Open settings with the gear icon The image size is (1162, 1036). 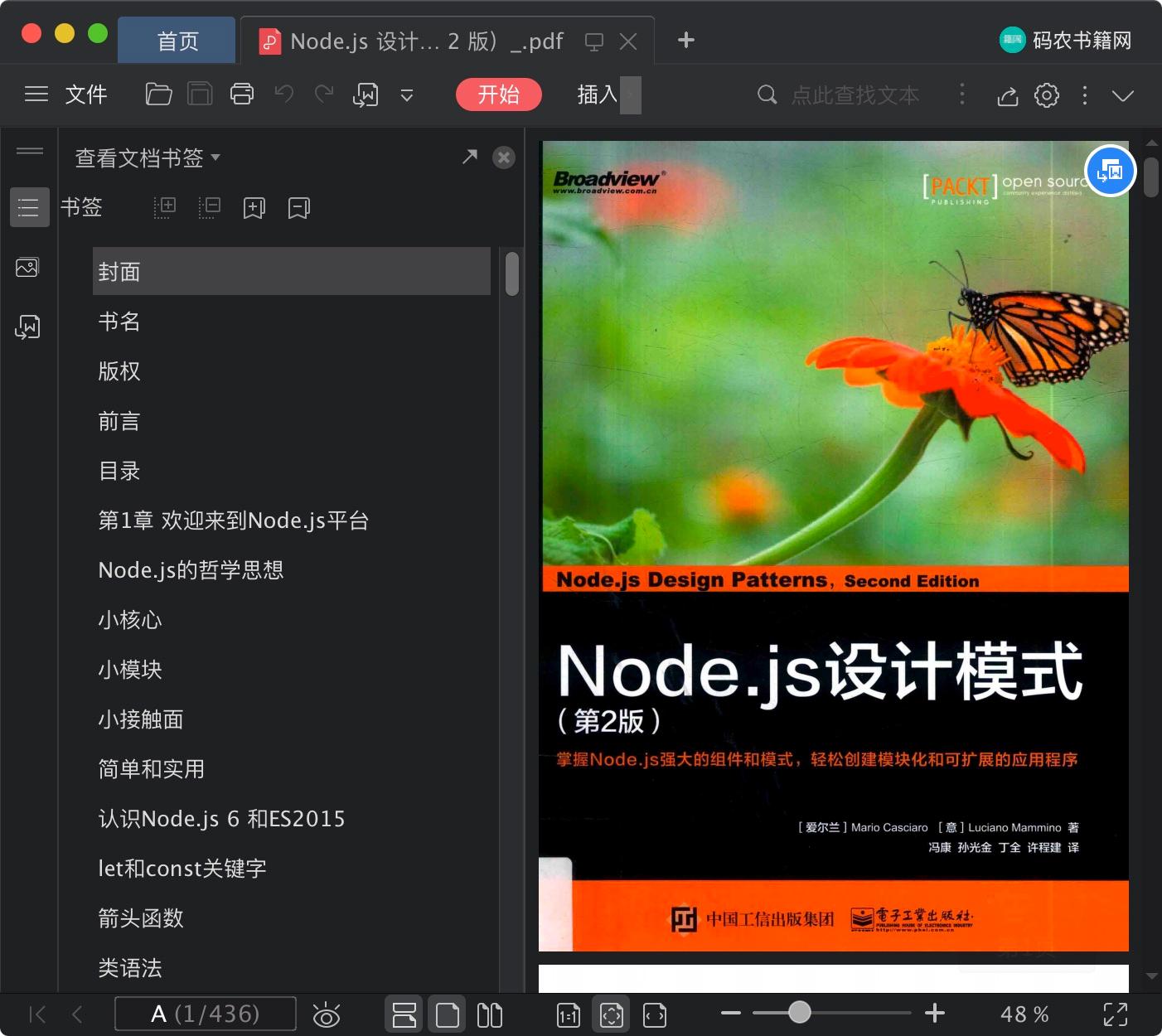(1047, 95)
